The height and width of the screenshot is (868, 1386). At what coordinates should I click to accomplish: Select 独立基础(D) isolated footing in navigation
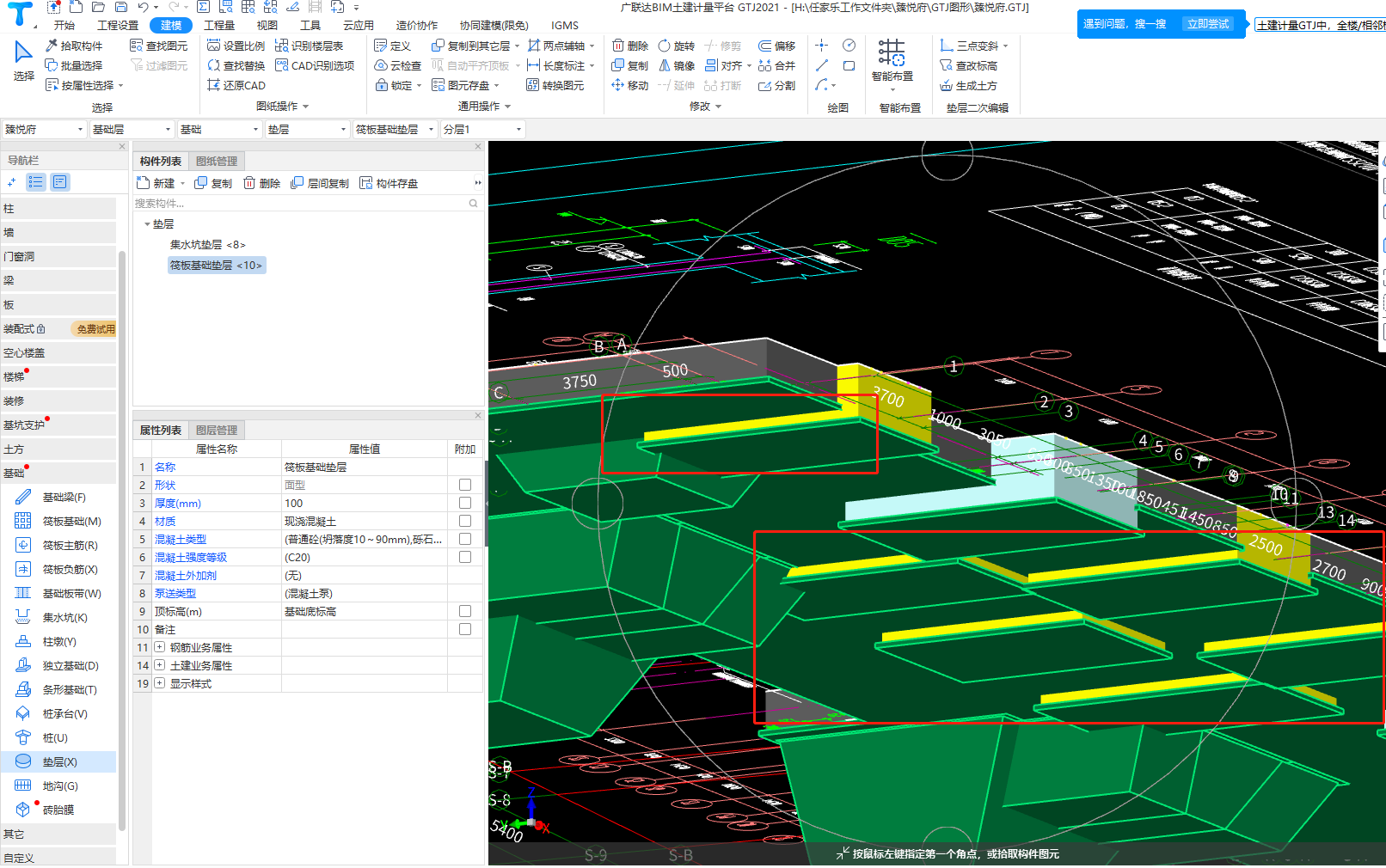click(x=58, y=665)
